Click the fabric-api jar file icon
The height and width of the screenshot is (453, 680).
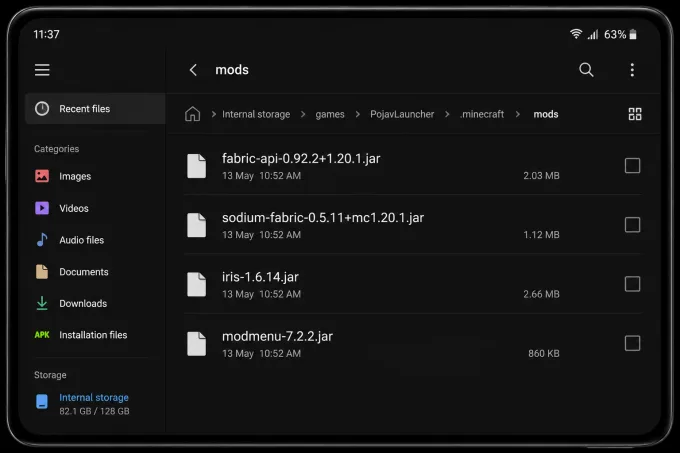click(196, 166)
